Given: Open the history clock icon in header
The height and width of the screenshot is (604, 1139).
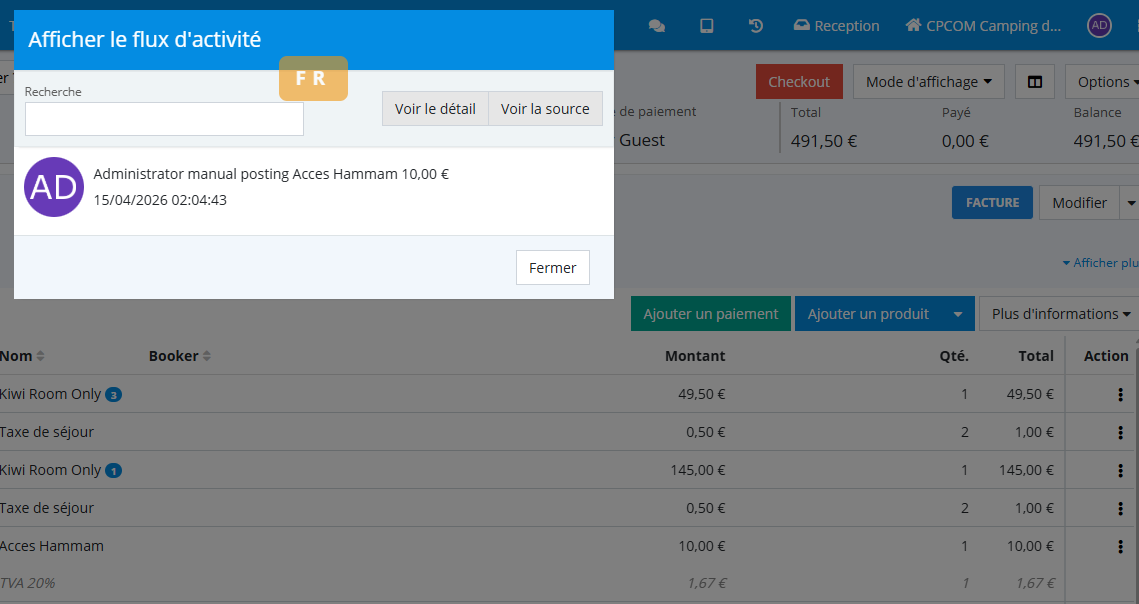Looking at the screenshot, I should [x=757, y=26].
